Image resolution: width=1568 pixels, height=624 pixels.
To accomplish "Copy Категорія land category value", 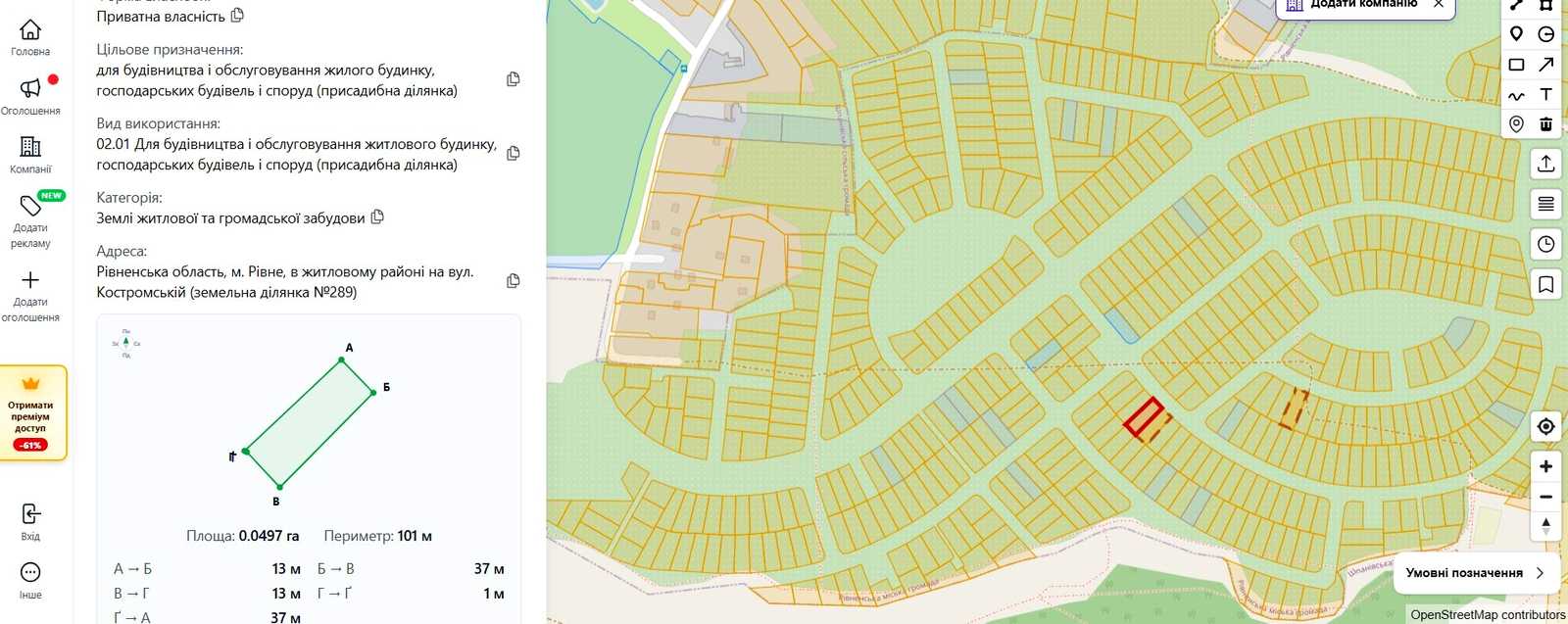I will pyautogui.click(x=377, y=217).
